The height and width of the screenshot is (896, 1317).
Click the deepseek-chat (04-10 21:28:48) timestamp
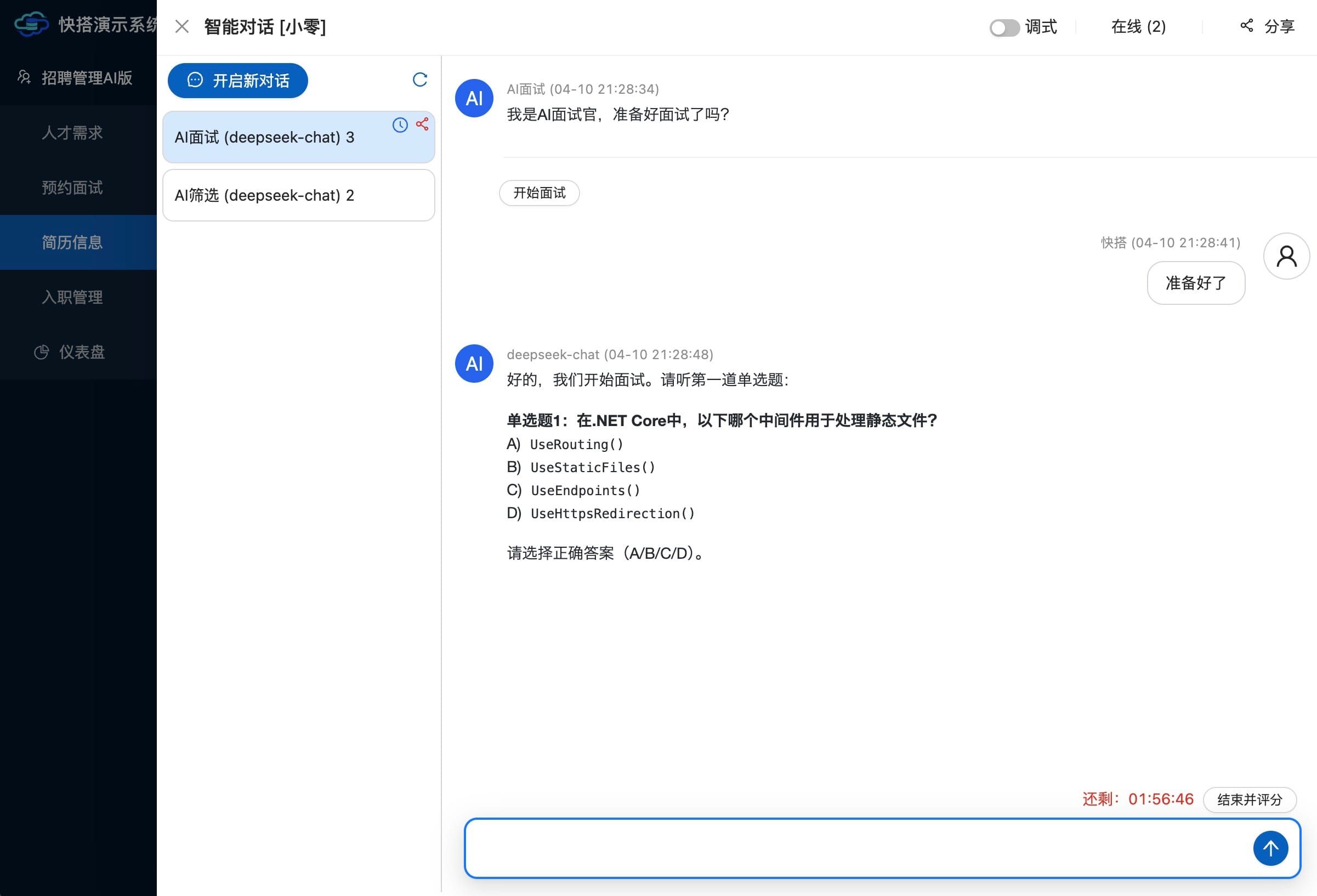[610, 355]
